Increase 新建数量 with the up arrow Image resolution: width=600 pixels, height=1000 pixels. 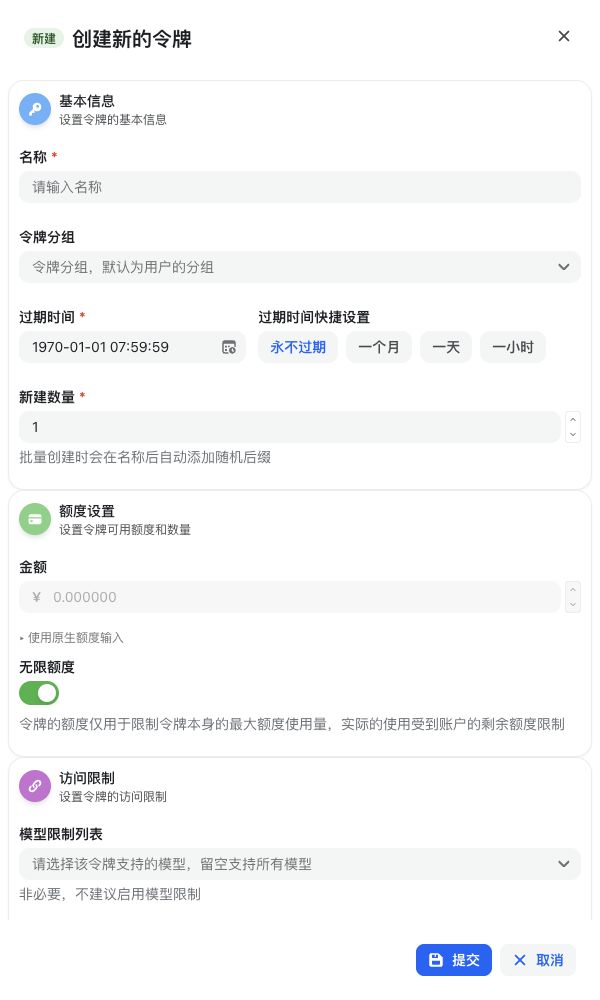(x=573, y=420)
